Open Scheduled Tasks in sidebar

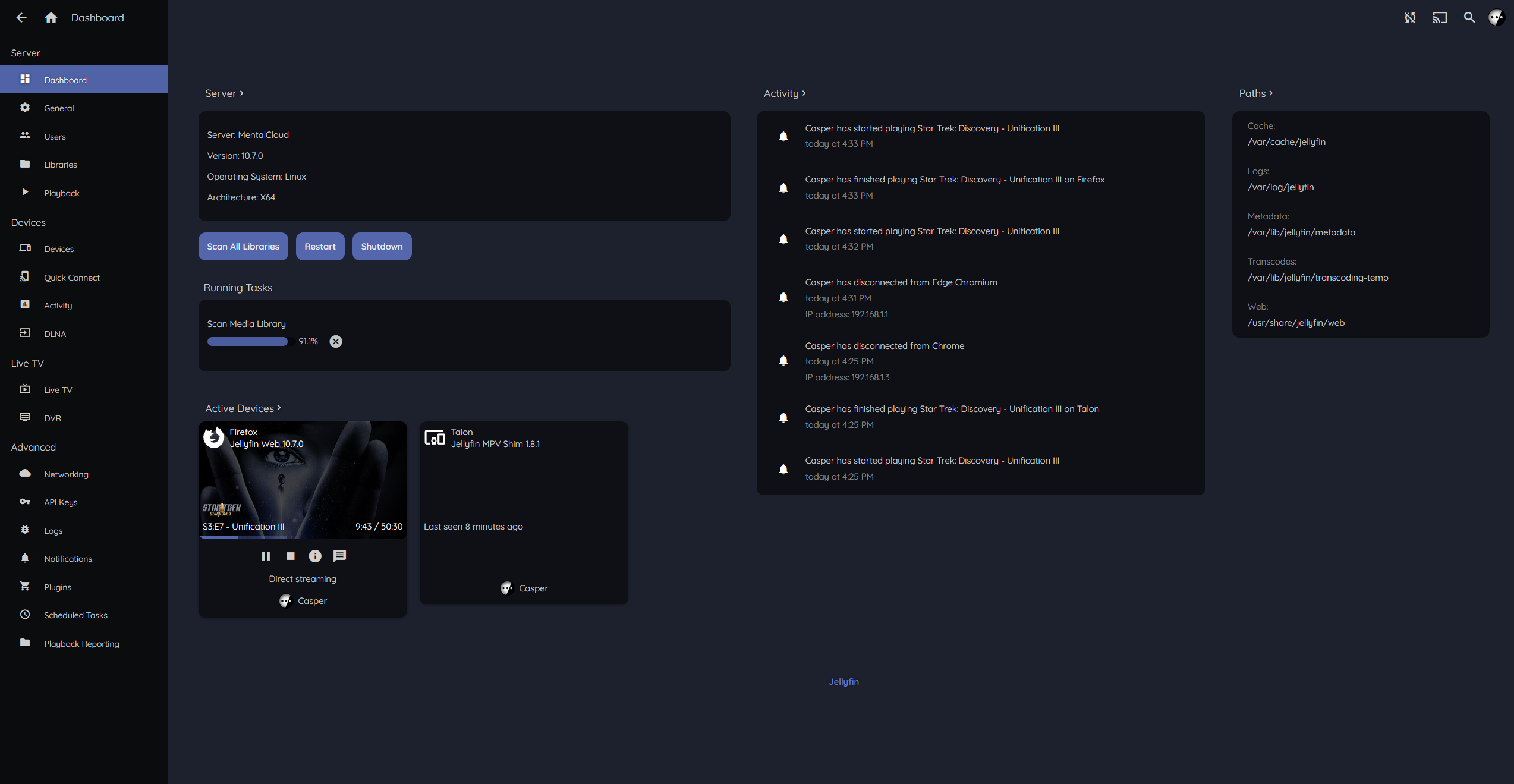[75, 615]
